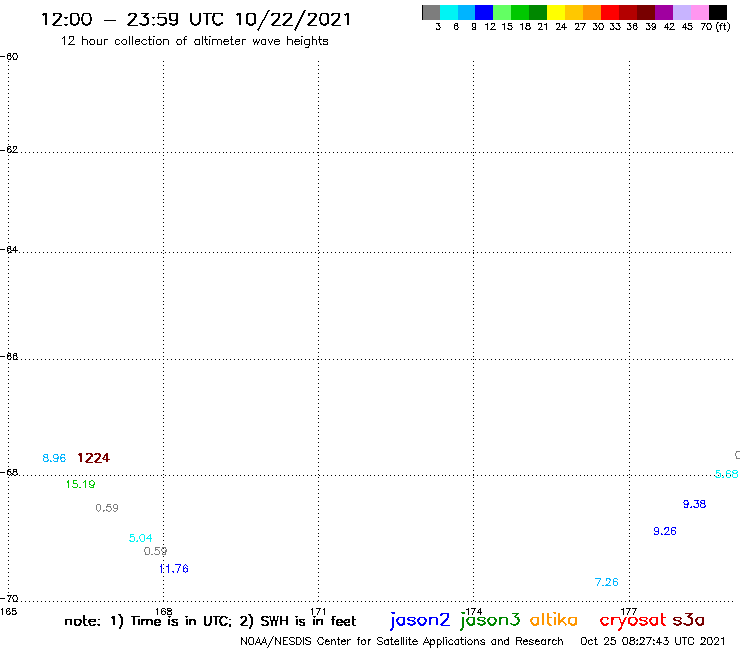The width and height of the screenshot is (740, 650).
Task: Click the '24' label under the color bar
Action: tap(561, 27)
